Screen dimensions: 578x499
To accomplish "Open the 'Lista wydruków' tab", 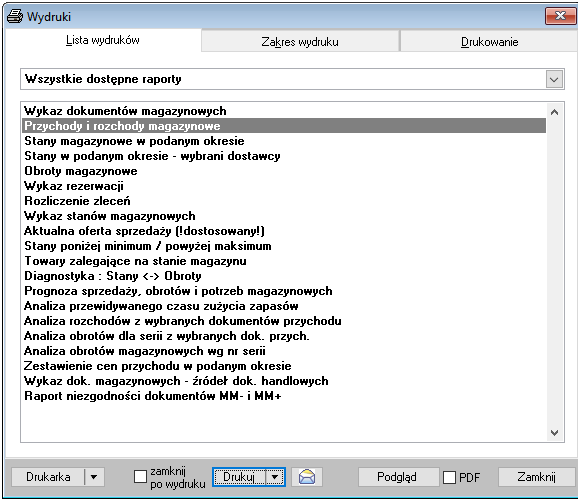I will click(x=103, y=40).
